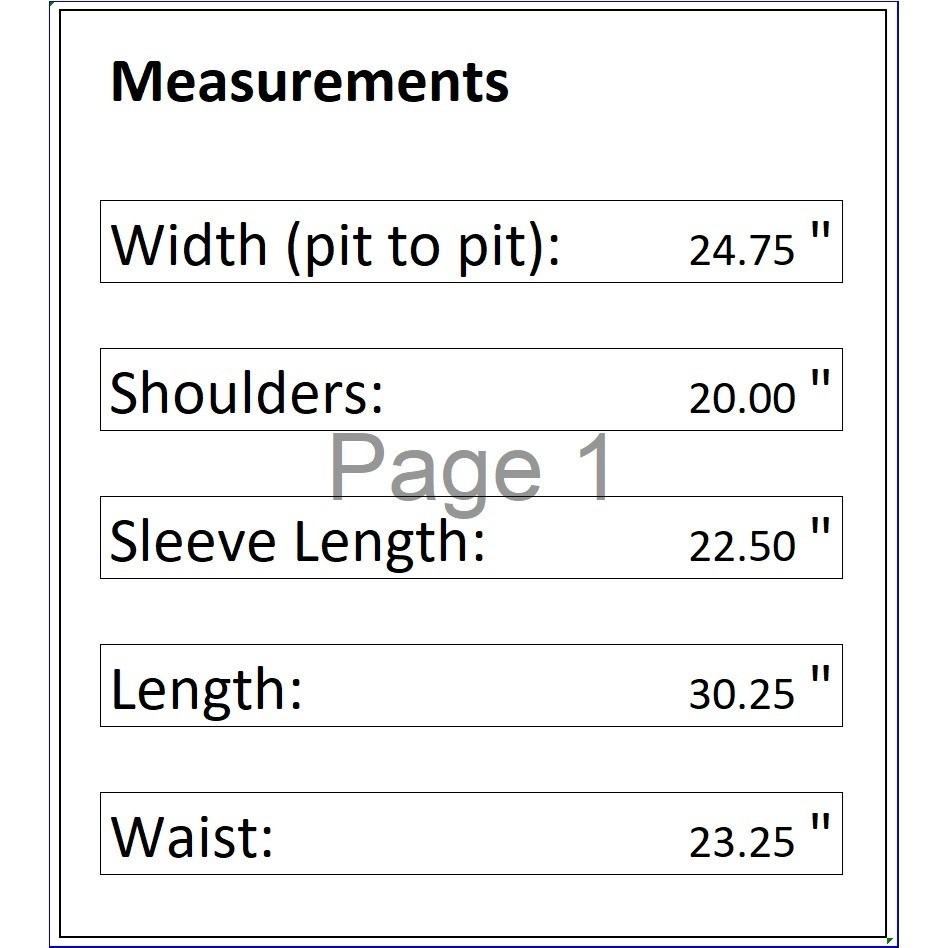Select the inch mark after 30.25

tap(820, 680)
